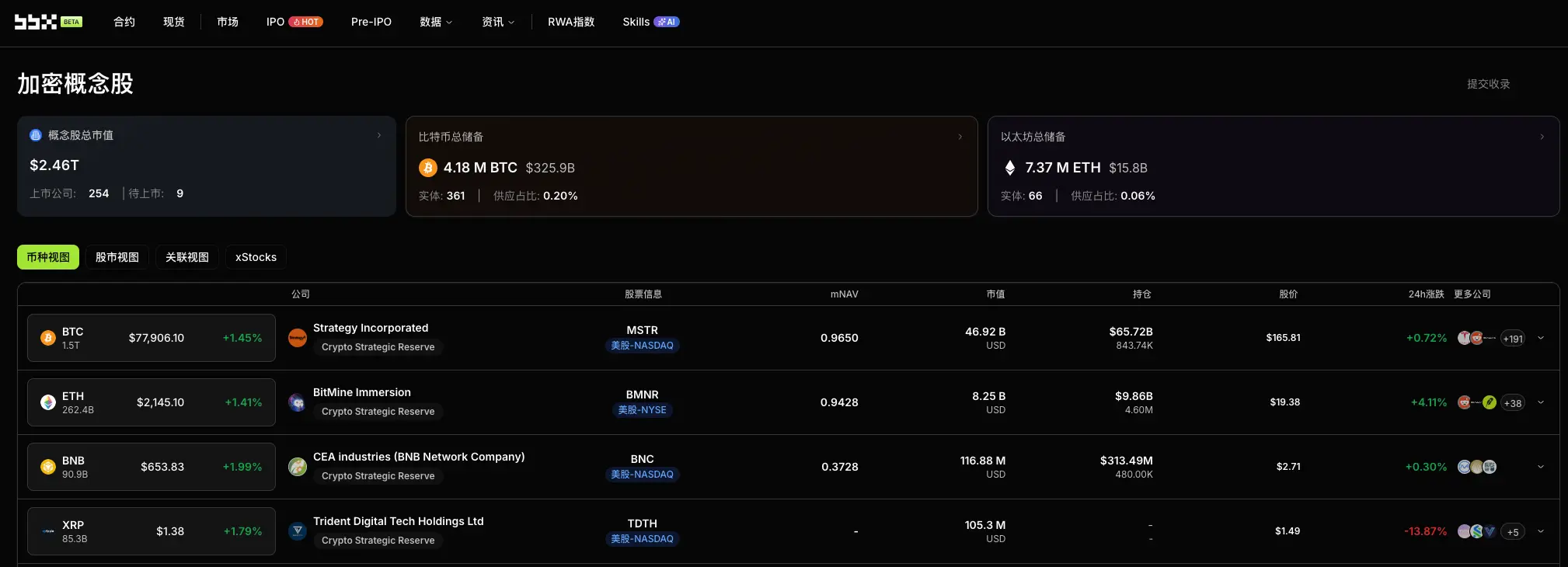Click the -13.87% change value
The height and width of the screenshot is (567, 1568).
point(1426,531)
